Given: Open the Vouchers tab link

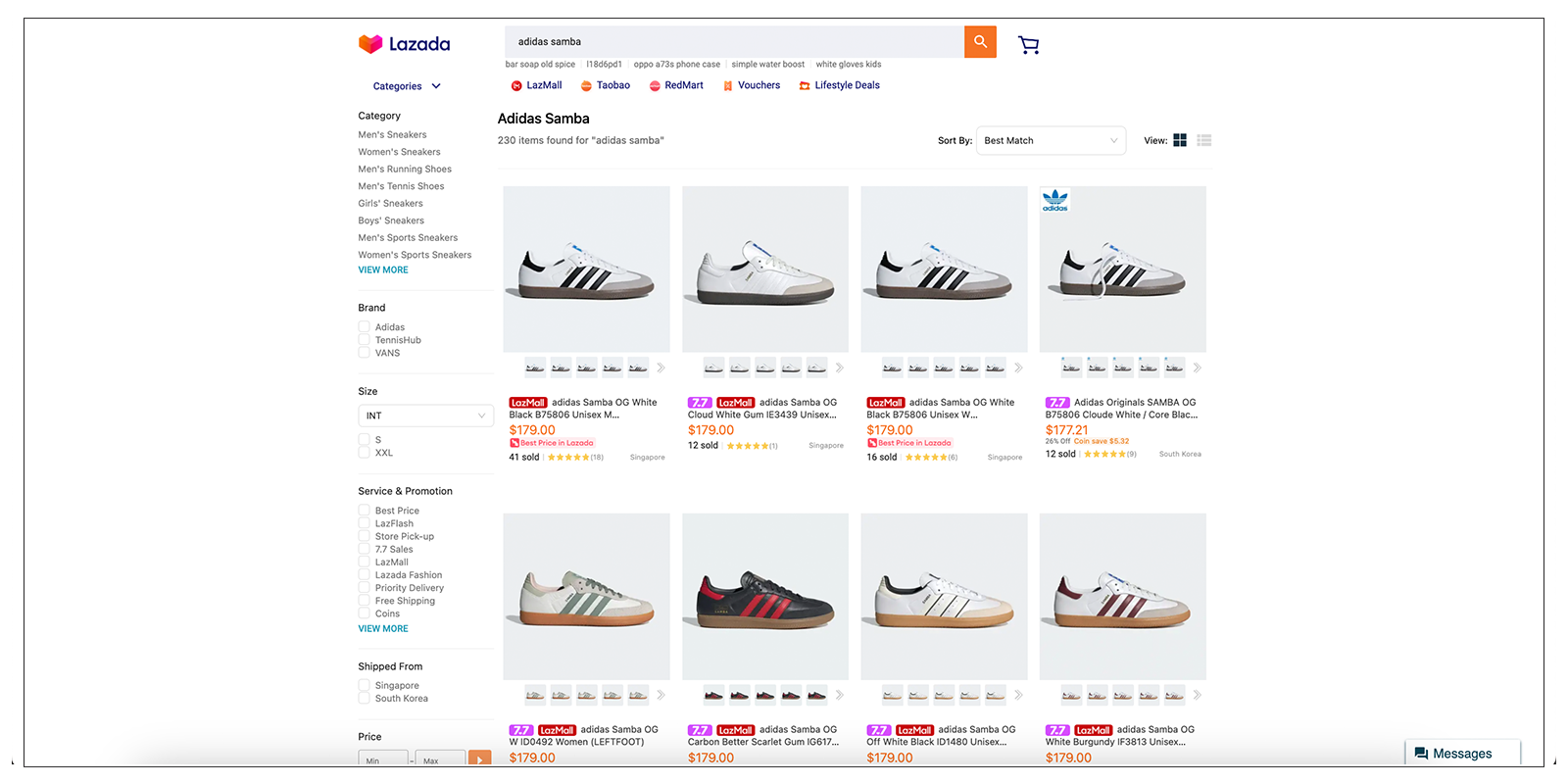Looking at the screenshot, I should (x=759, y=85).
